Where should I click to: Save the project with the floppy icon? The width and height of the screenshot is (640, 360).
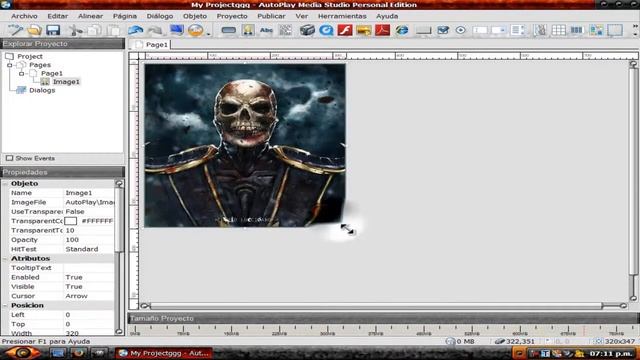[53, 30]
